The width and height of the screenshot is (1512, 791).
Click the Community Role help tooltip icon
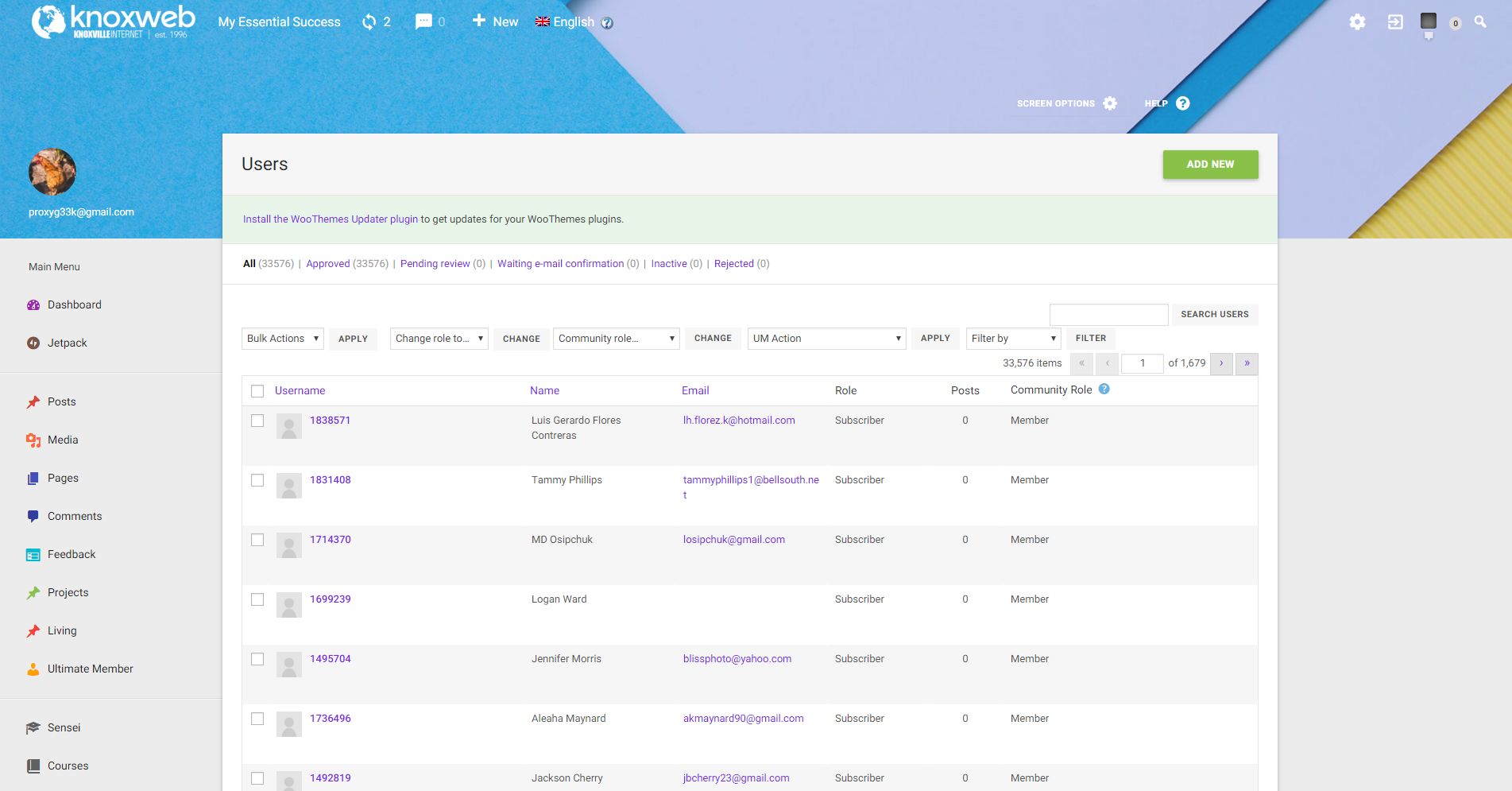(x=1104, y=390)
